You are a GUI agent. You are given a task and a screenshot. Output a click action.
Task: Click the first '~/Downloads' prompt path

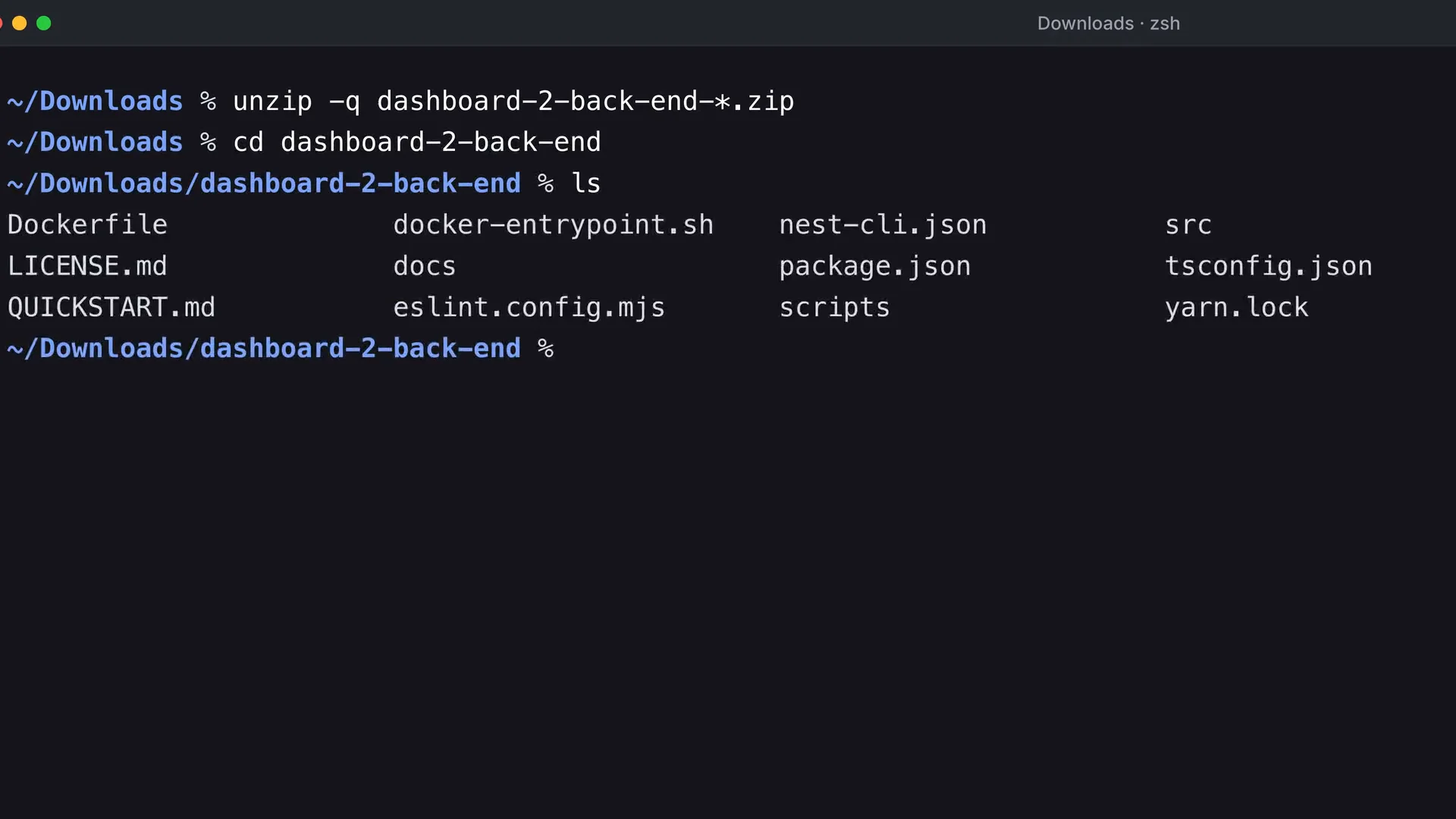coord(96,101)
